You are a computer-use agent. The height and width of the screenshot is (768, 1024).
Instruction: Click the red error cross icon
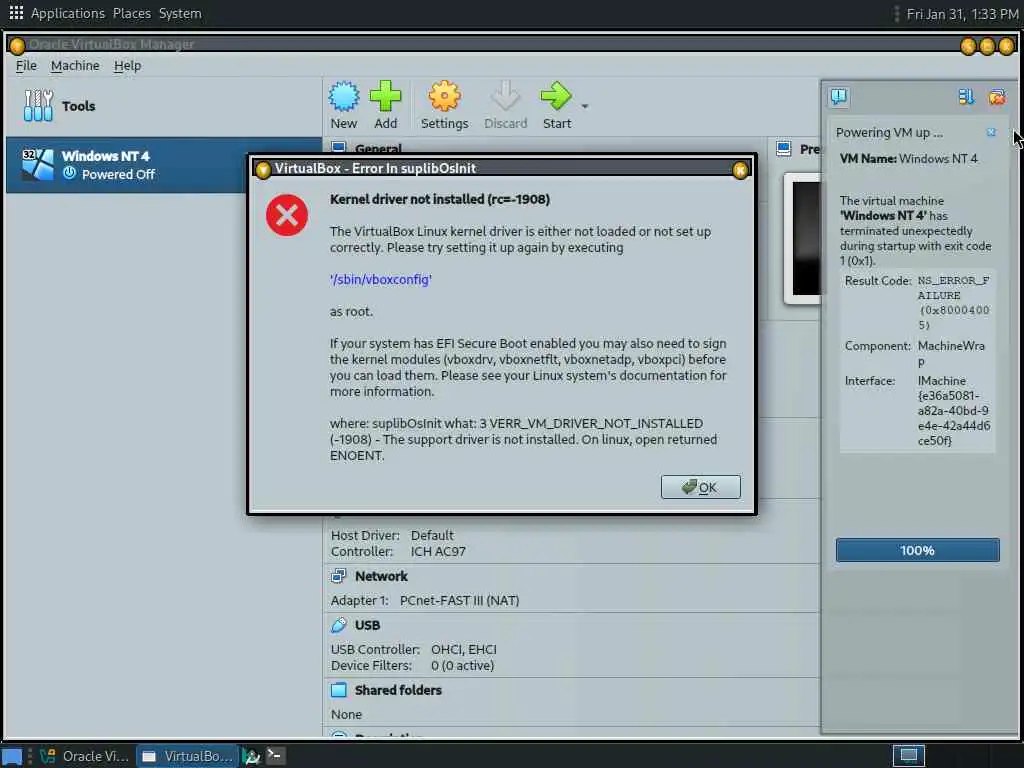point(287,215)
